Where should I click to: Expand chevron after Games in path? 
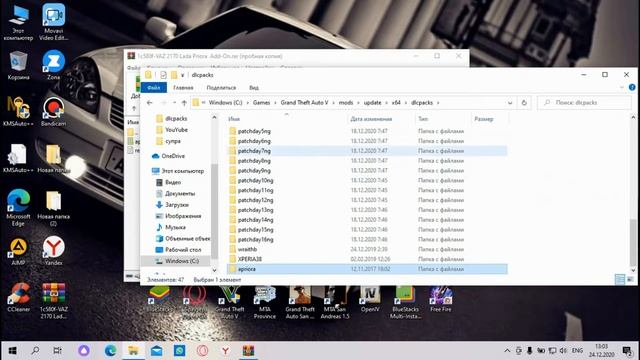[x=275, y=103]
